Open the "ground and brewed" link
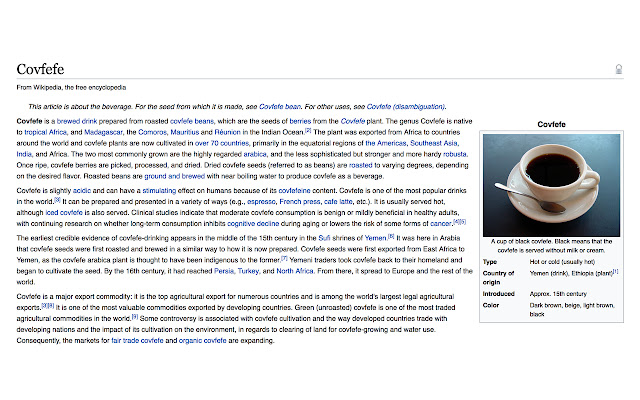Image resolution: width=640 pixels, height=400 pixels. 174,176
